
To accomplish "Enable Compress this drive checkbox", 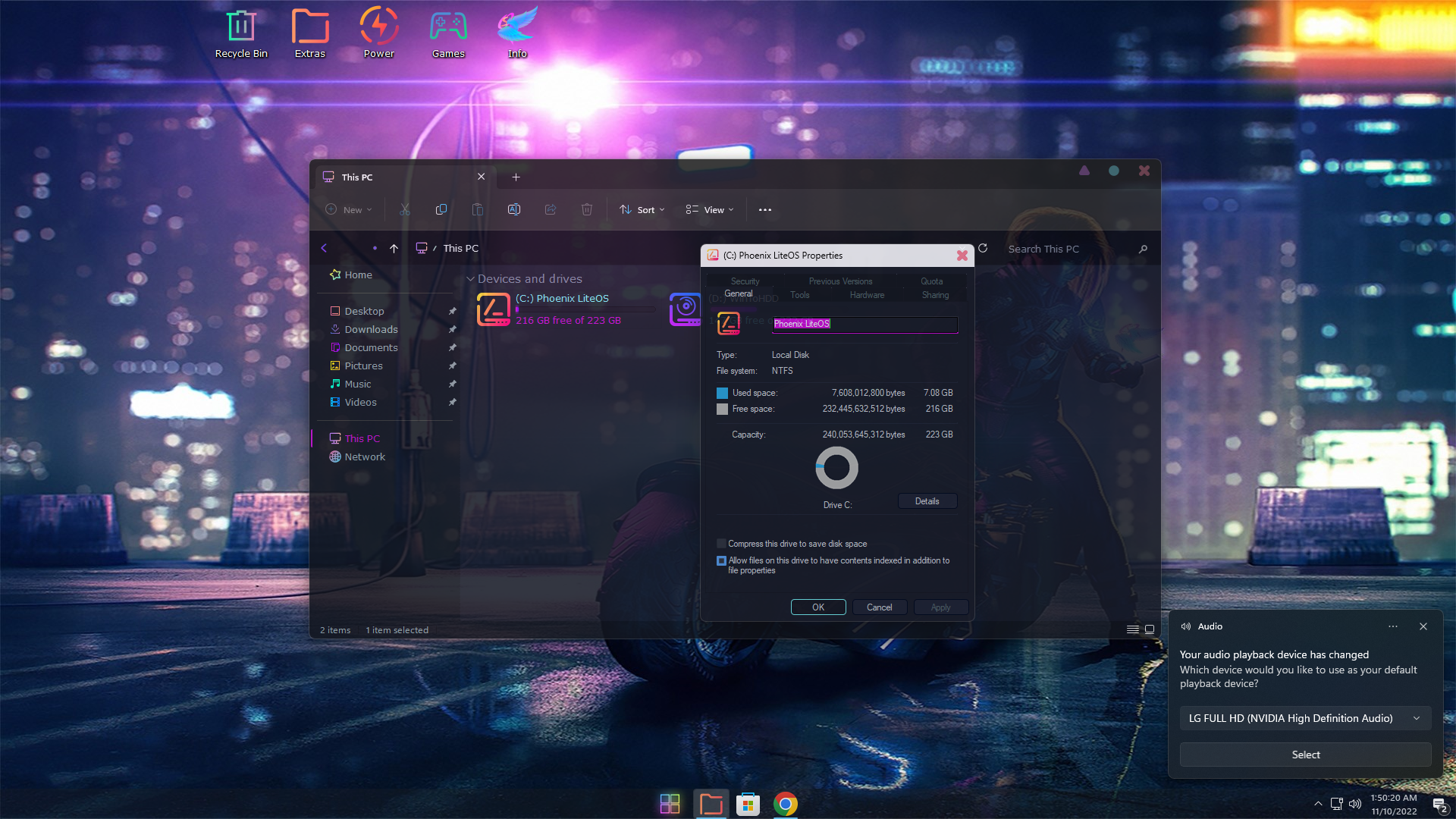I will 721,544.
